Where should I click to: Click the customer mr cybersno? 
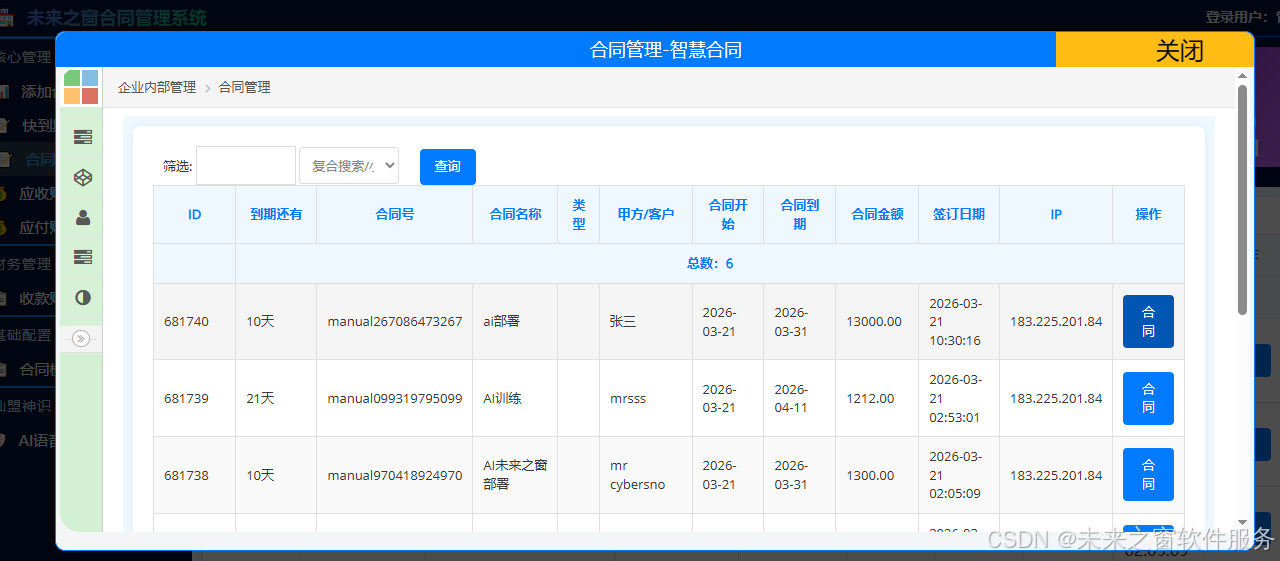tap(638, 475)
